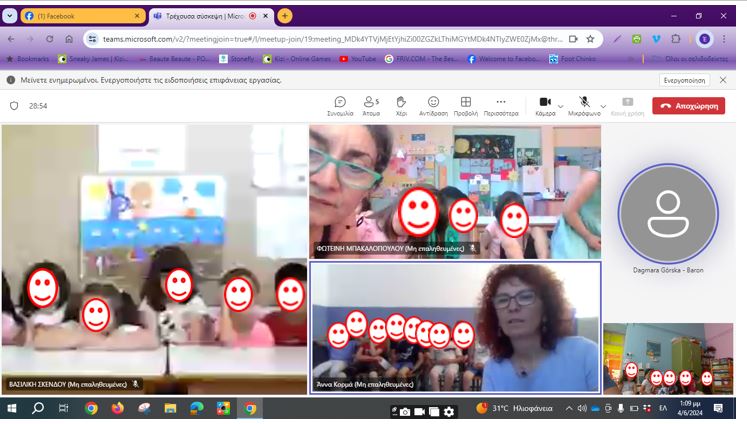Screen dimensions: 747x424
Task: Raise hand with the Χέρι button
Action: click(x=401, y=105)
